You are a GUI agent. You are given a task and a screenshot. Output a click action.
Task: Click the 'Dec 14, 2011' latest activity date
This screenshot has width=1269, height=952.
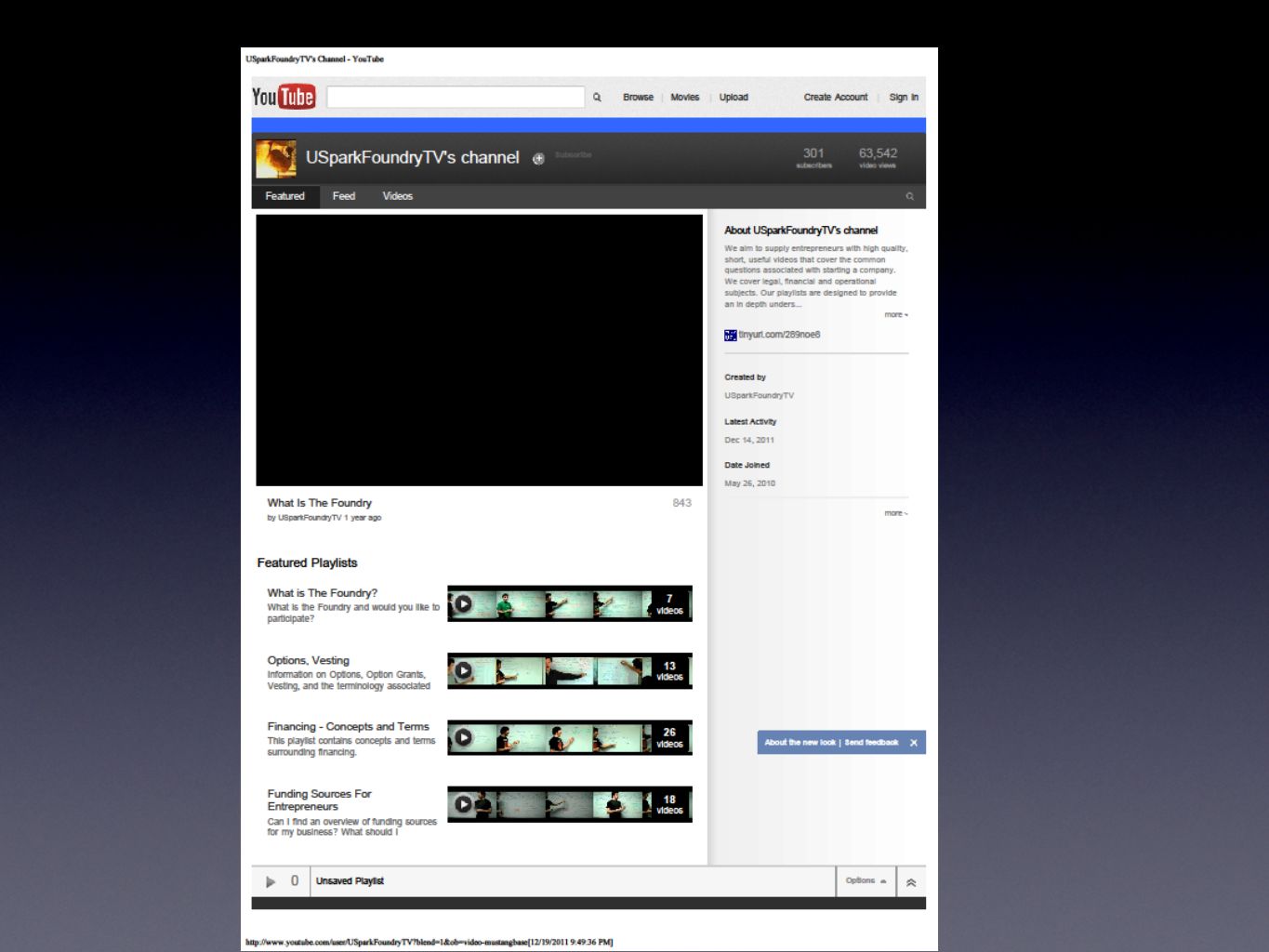749,441
